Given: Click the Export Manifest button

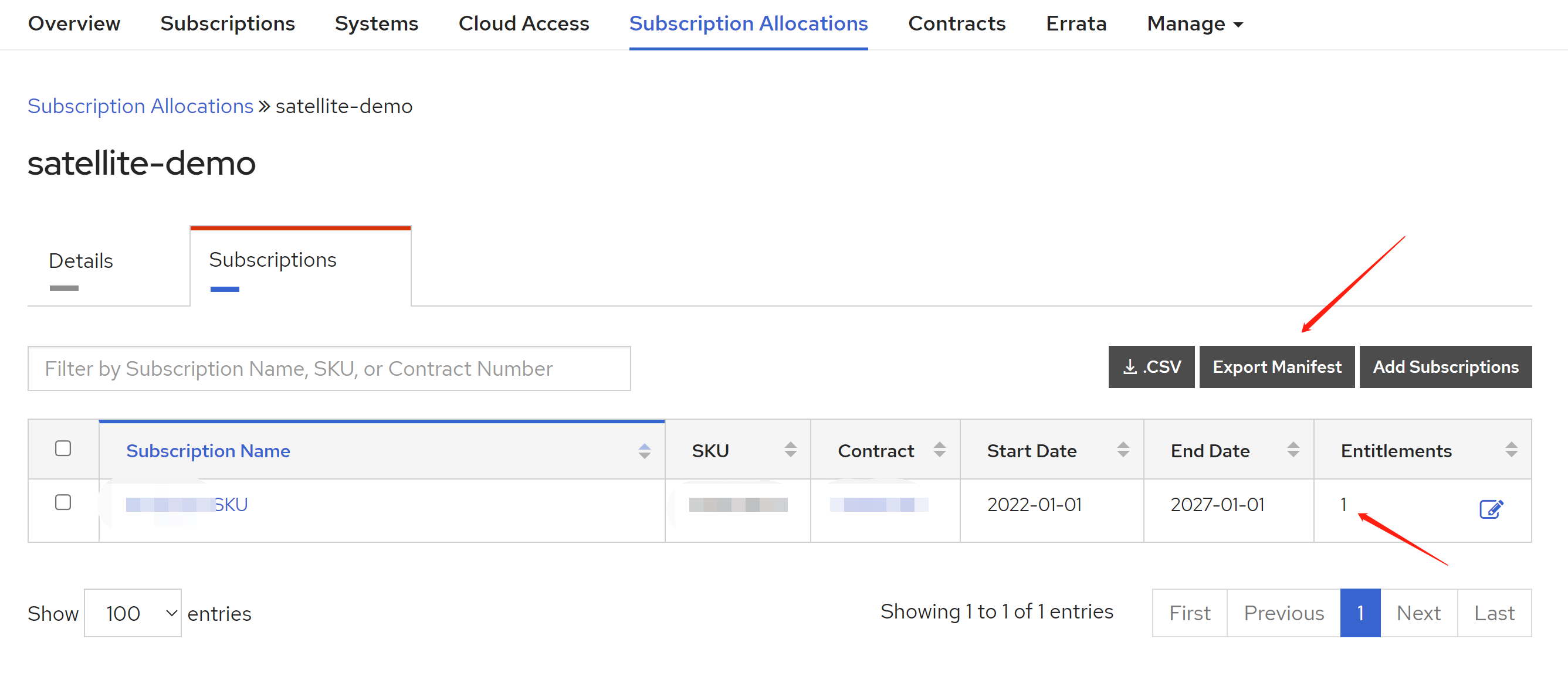Looking at the screenshot, I should [x=1276, y=367].
